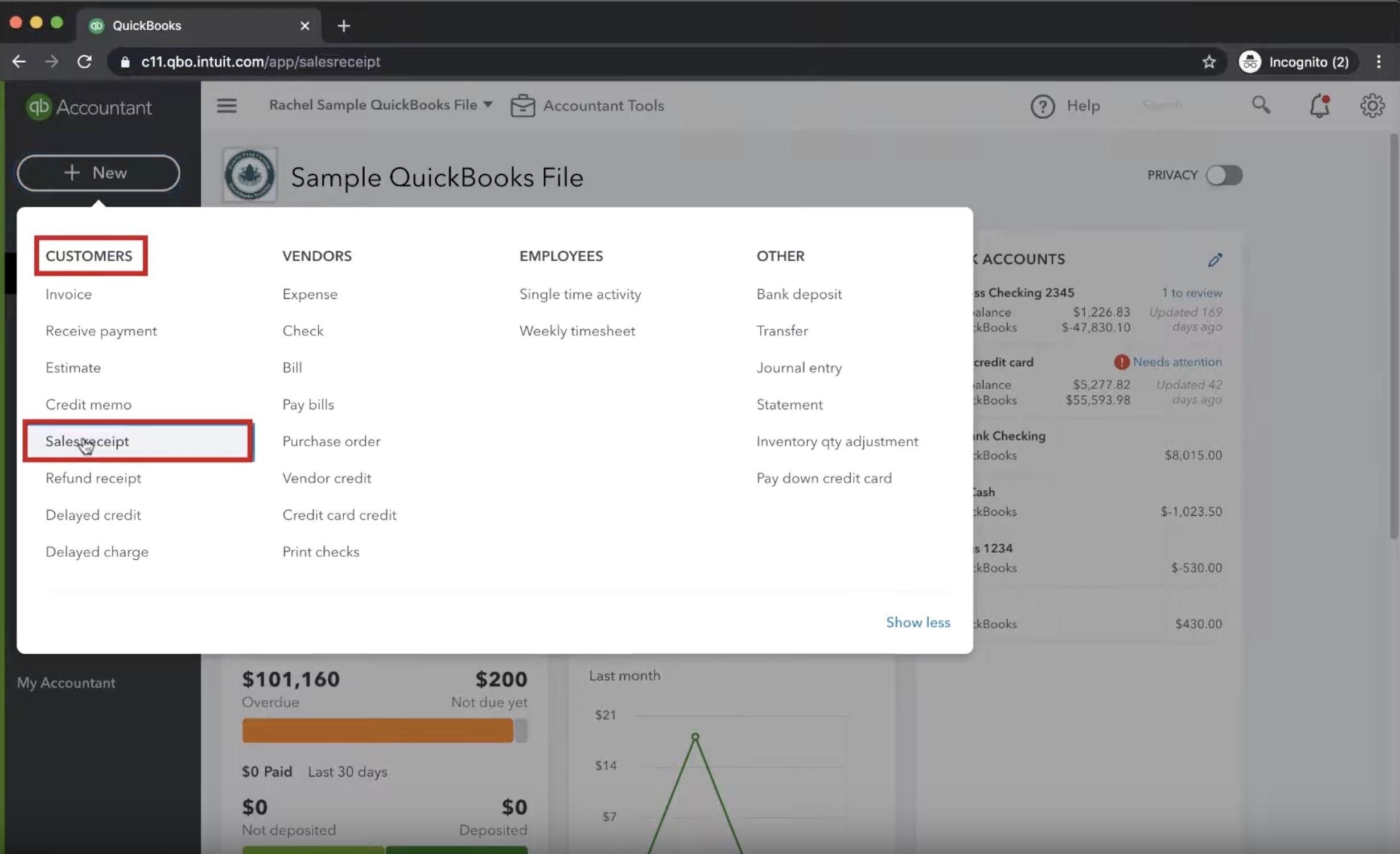Go forward in browser history
The image size is (1400, 854).
pyautogui.click(x=51, y=61)
